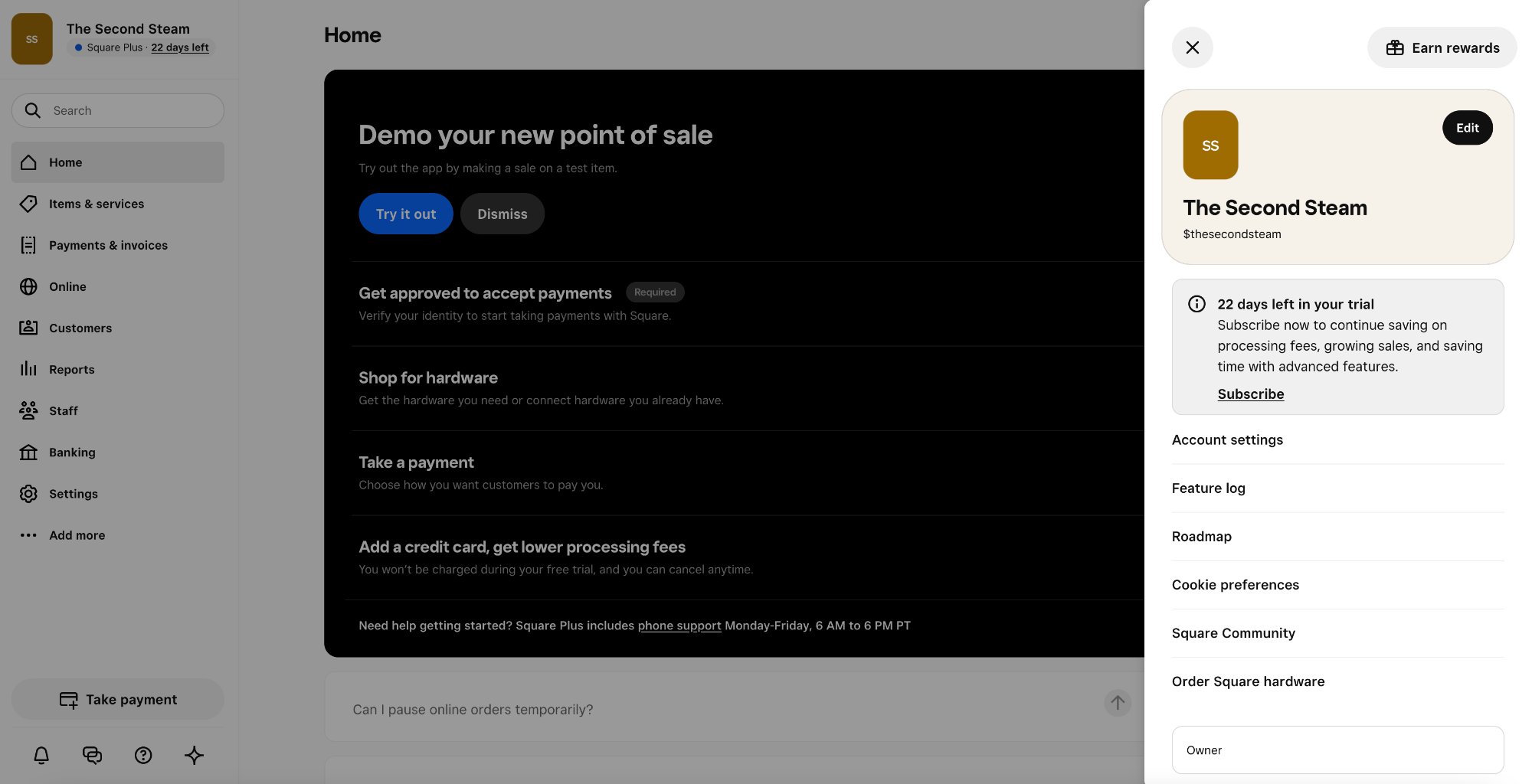The image size is (1532, 784).
Task: Open Banking in the sidebar
Action: click(72, 452)
